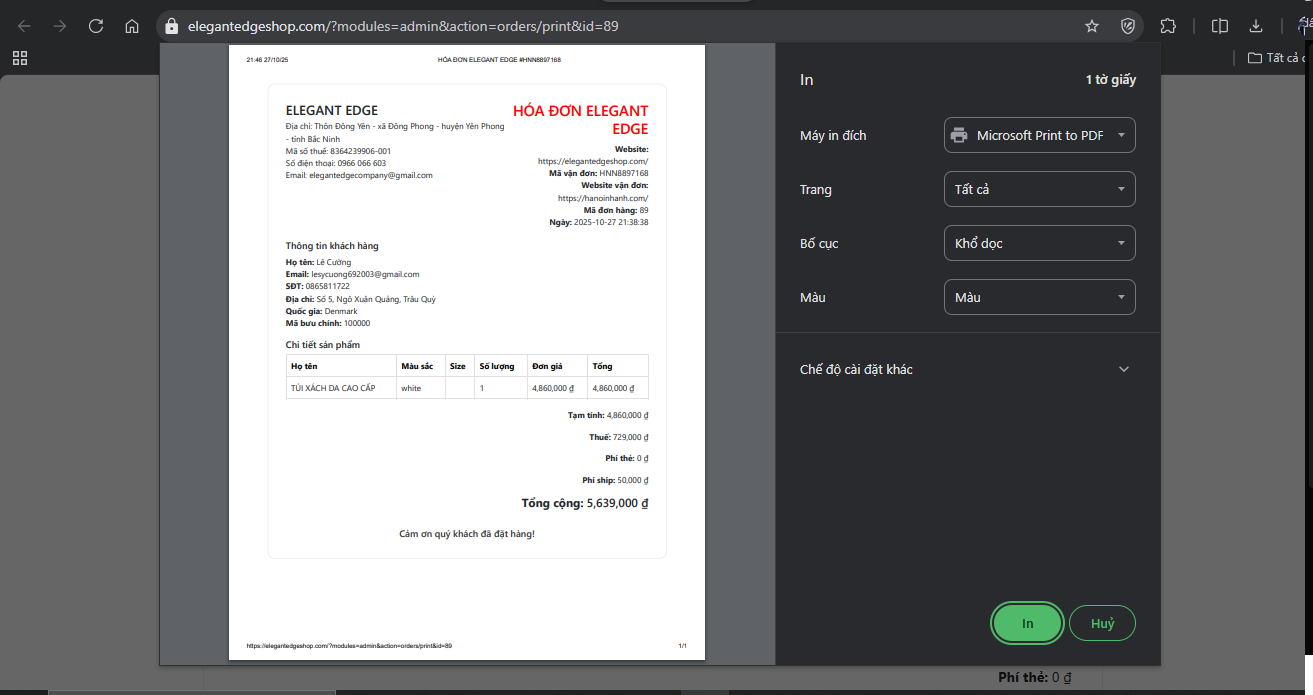
Task: Open the downloads icon in the toolbar
Action: pyautogui.click(x=1256, y=26)
